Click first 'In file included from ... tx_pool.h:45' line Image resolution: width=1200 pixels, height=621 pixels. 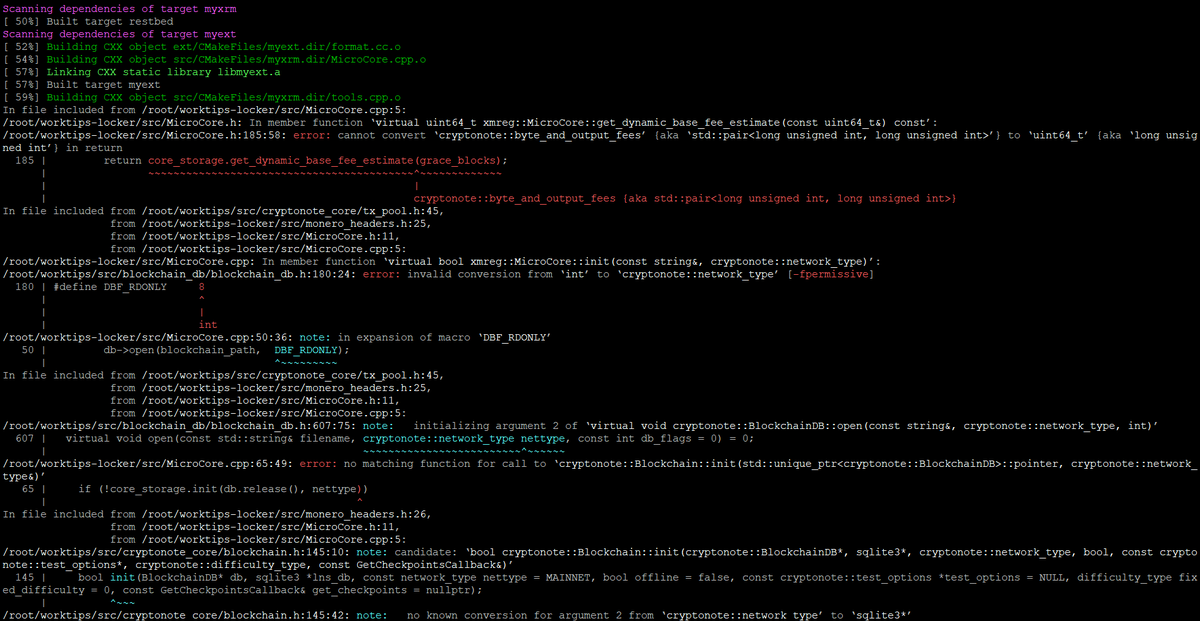click(223, 212)
